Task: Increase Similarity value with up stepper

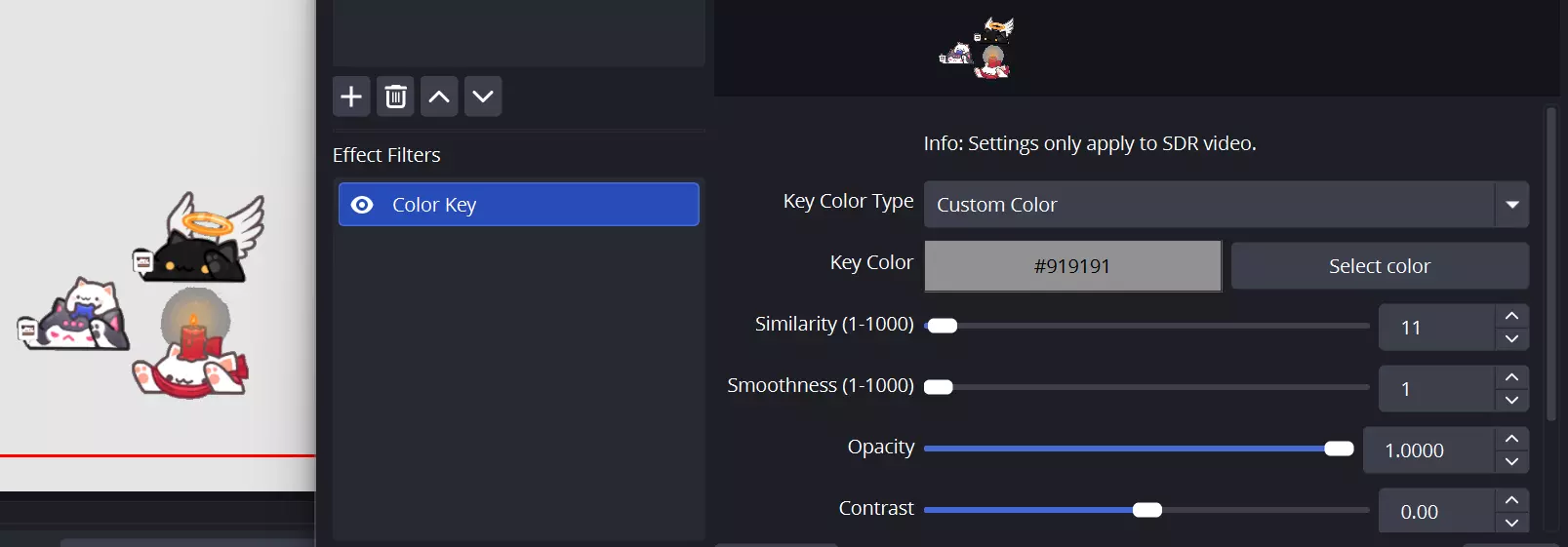Action: click(1511, 316)
